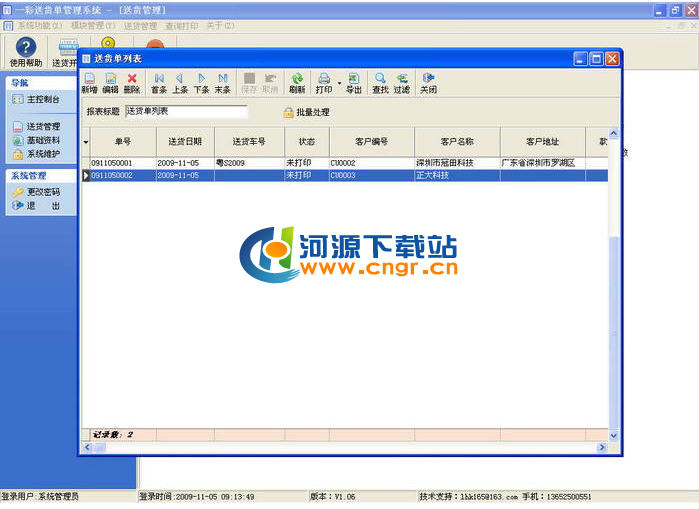The height and width of the screenshot is (509, 699).
Task: Sort by the 送货日期 column header
Action: coord(185,142)
